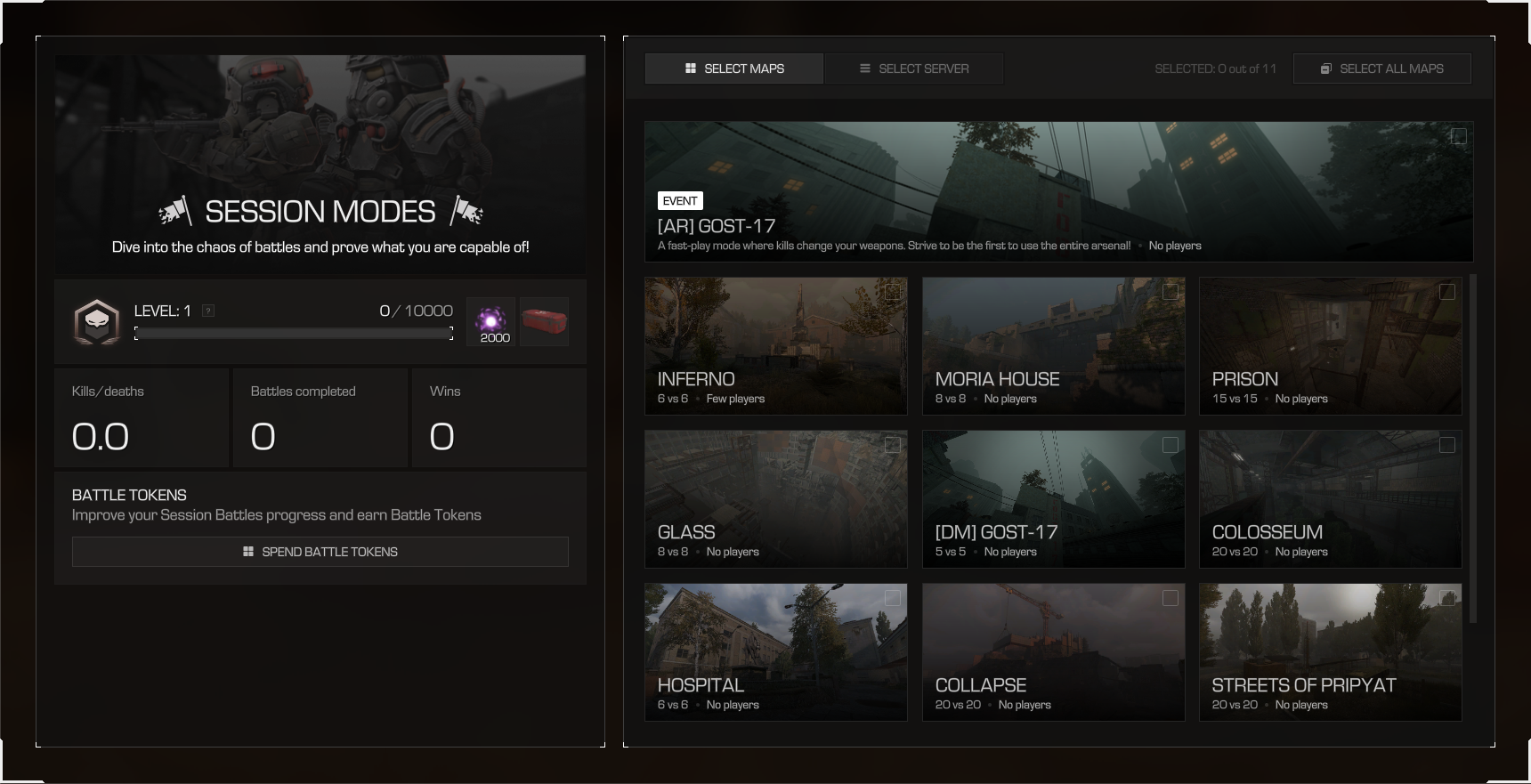Image resolution: width=1531 pixels, height=784 pixels.
Task: Click the help question mark beside Level
Action: [208, 311]
